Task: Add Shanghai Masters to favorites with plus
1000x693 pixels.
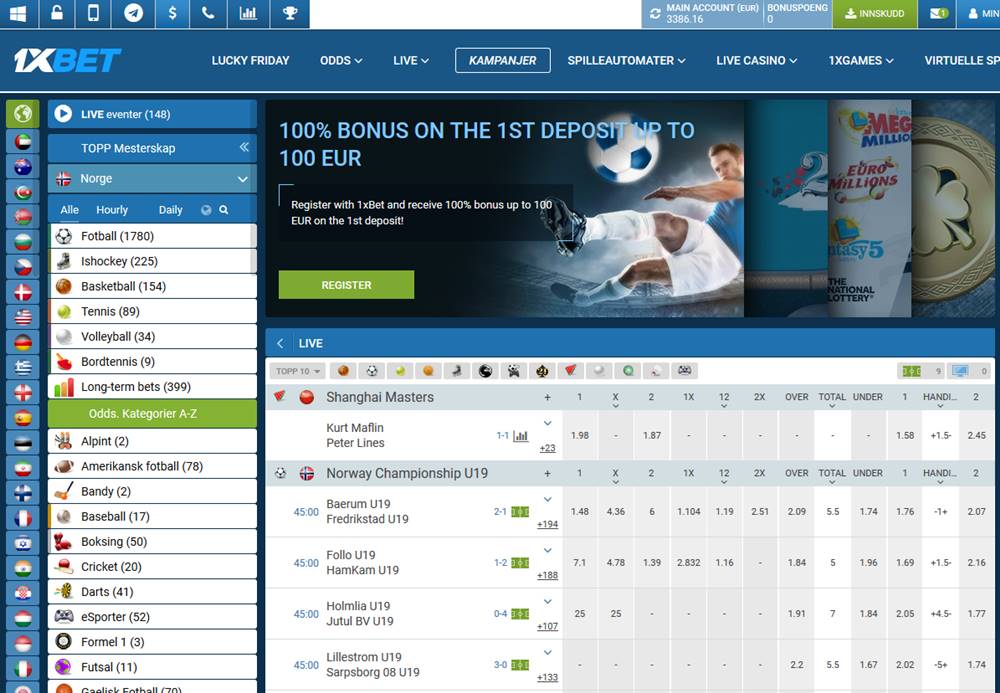Action: pos(547,397)
